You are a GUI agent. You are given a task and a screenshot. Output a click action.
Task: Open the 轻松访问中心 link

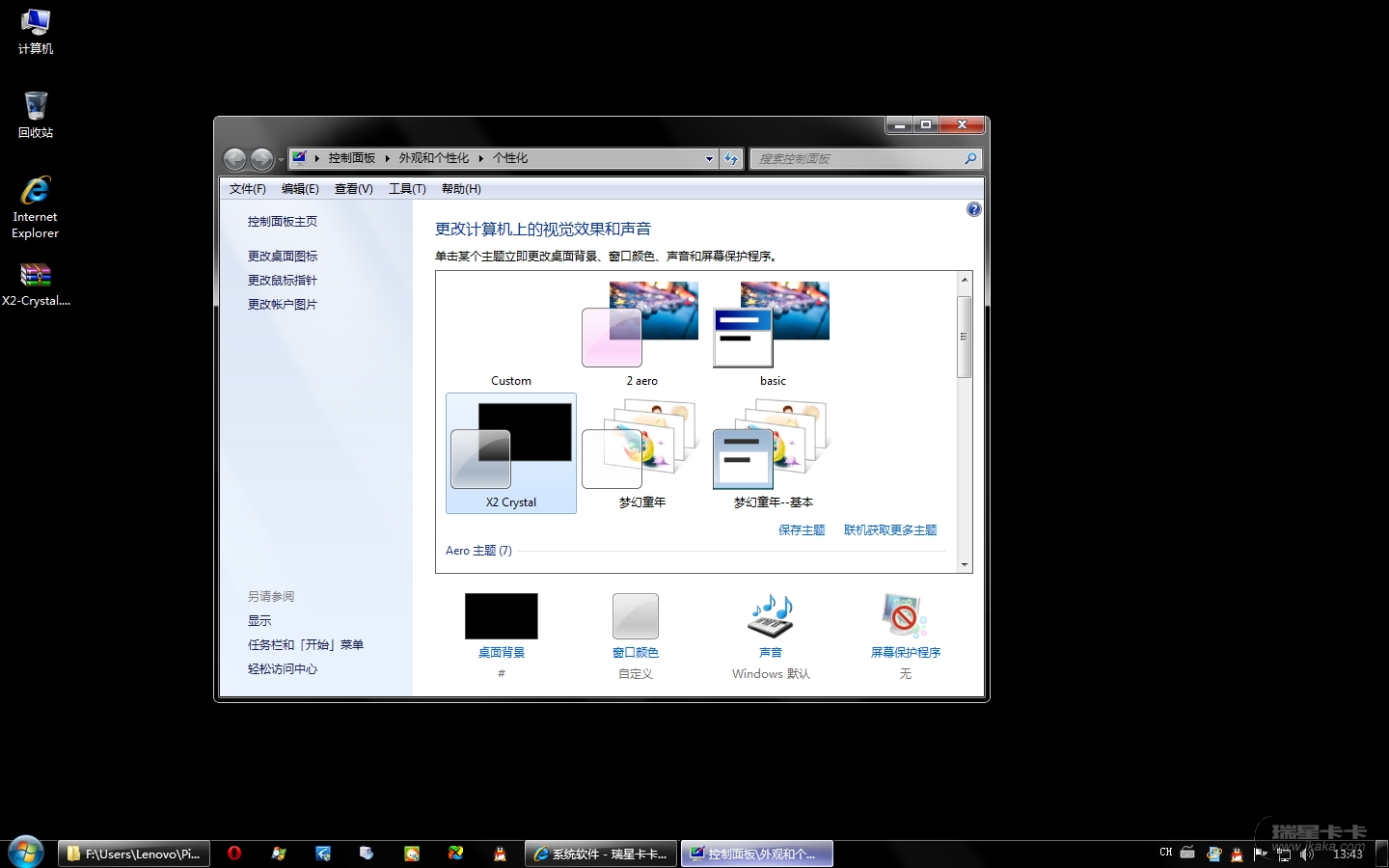point(282,669)
